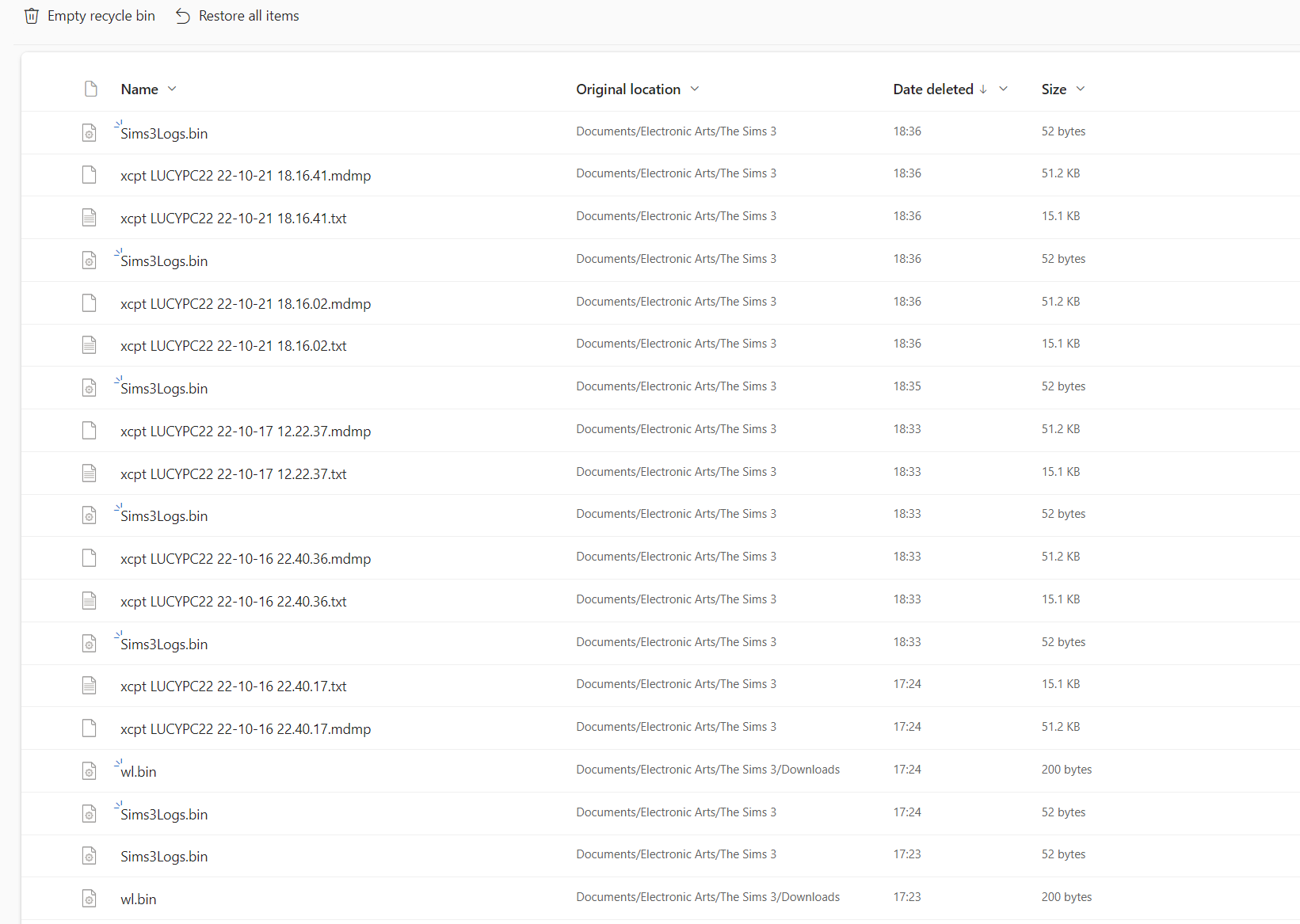
Task: Click 15.1 KB size of 12.22.37.txt file
Action: (1061, 472)
